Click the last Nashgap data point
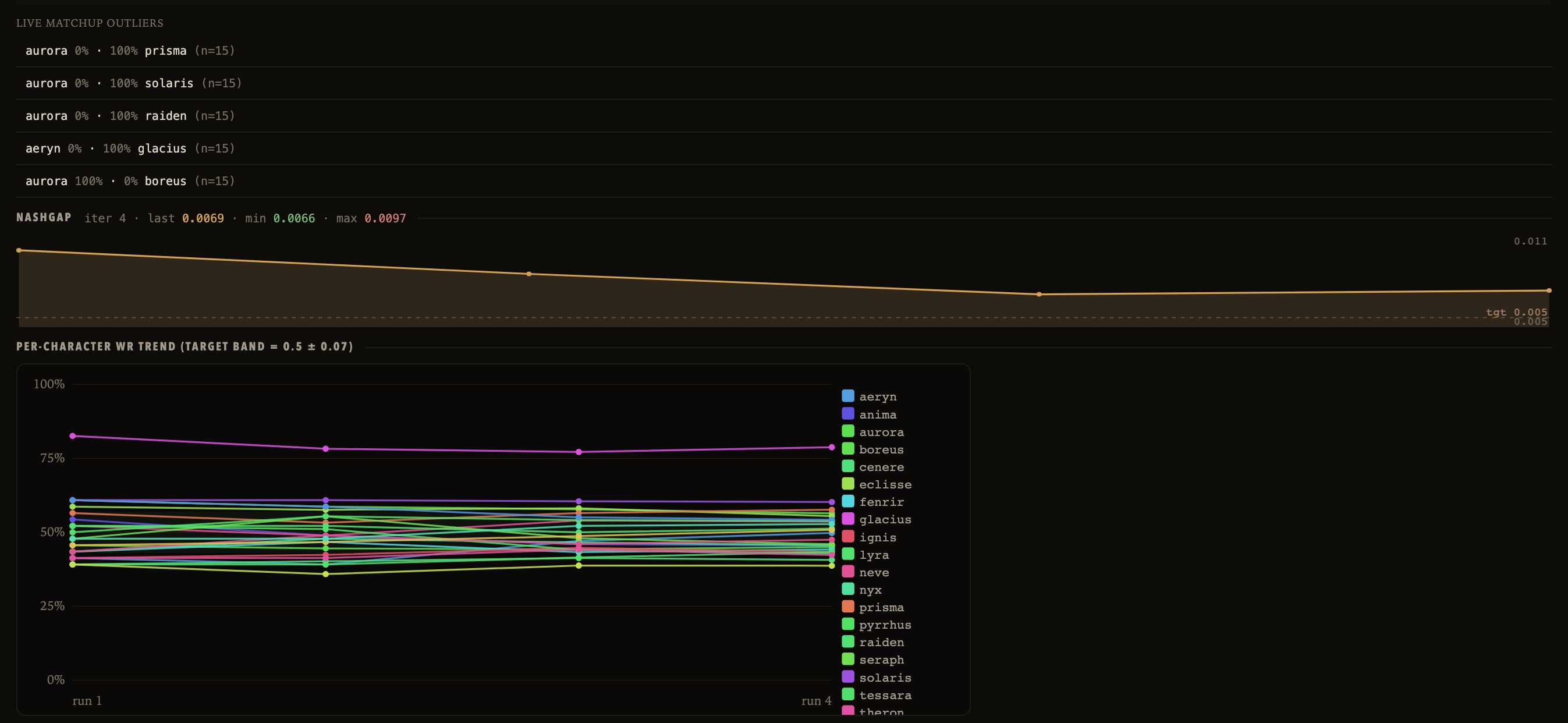This screenshot has height=723, width=1568. tap(1549, 290)
